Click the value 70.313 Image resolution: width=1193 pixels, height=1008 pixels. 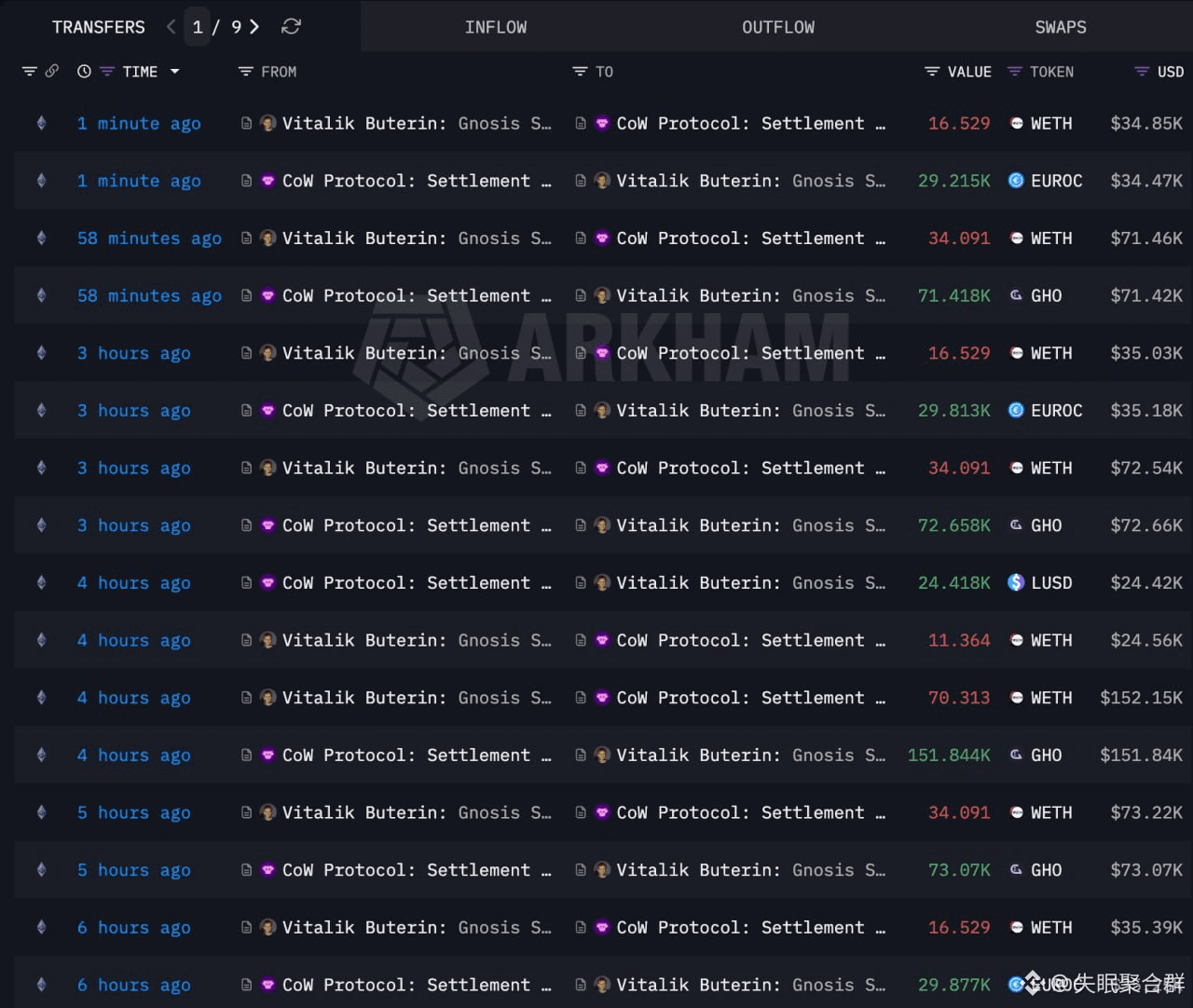(959, 698)
